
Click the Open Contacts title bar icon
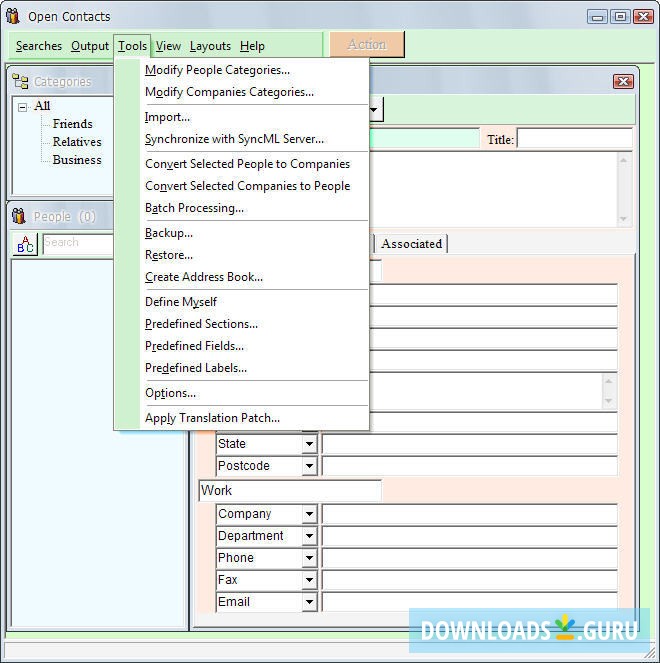point(13,16)
